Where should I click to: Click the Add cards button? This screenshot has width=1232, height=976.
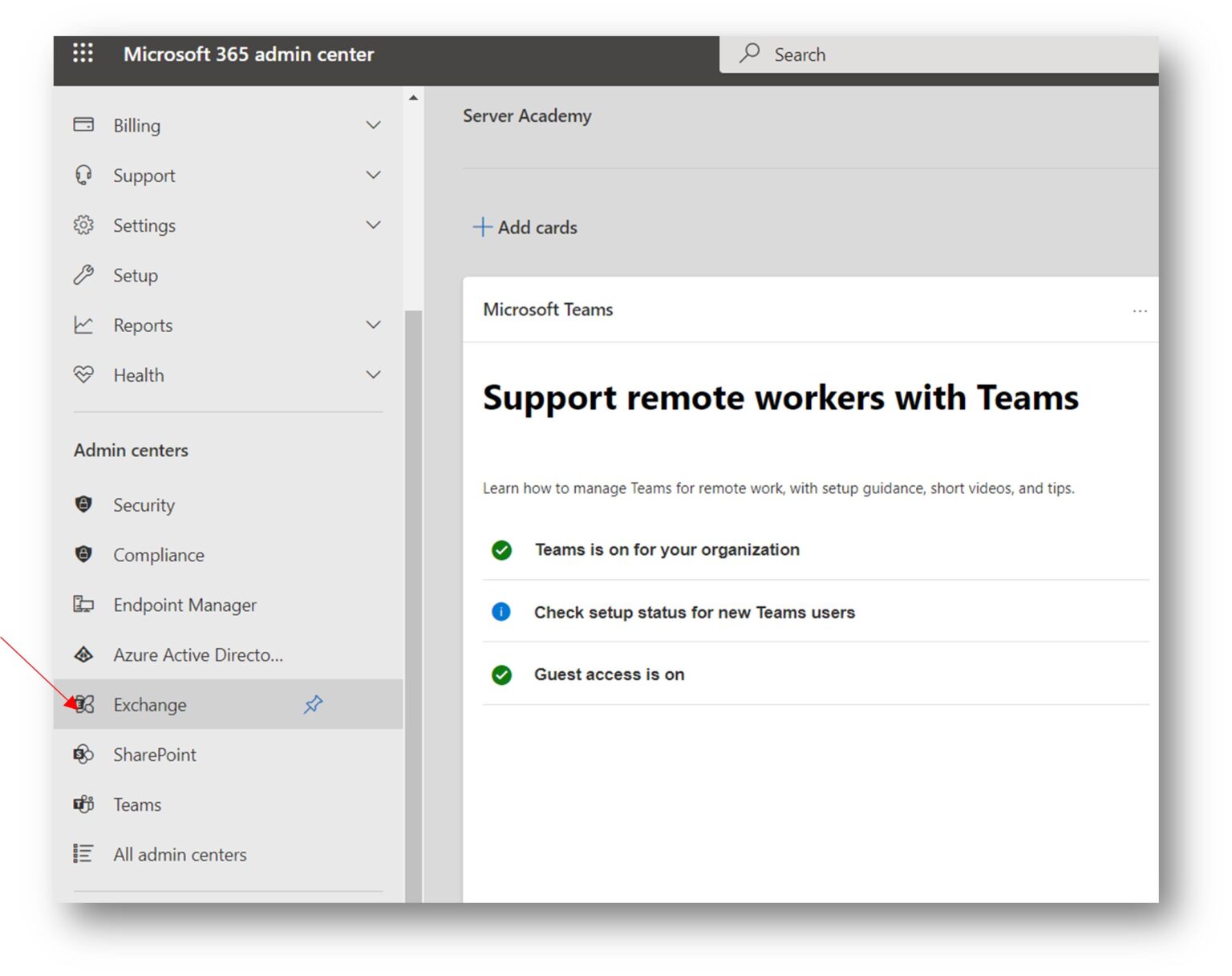coord(525,227)
